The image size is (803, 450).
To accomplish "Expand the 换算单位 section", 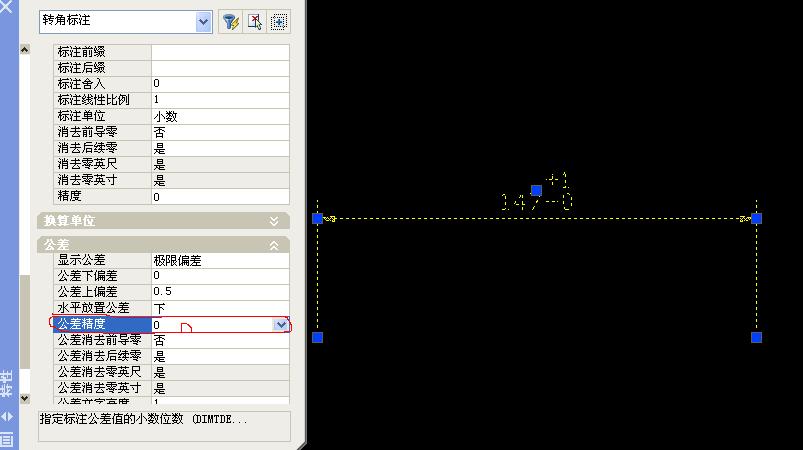I will (274, 221).
